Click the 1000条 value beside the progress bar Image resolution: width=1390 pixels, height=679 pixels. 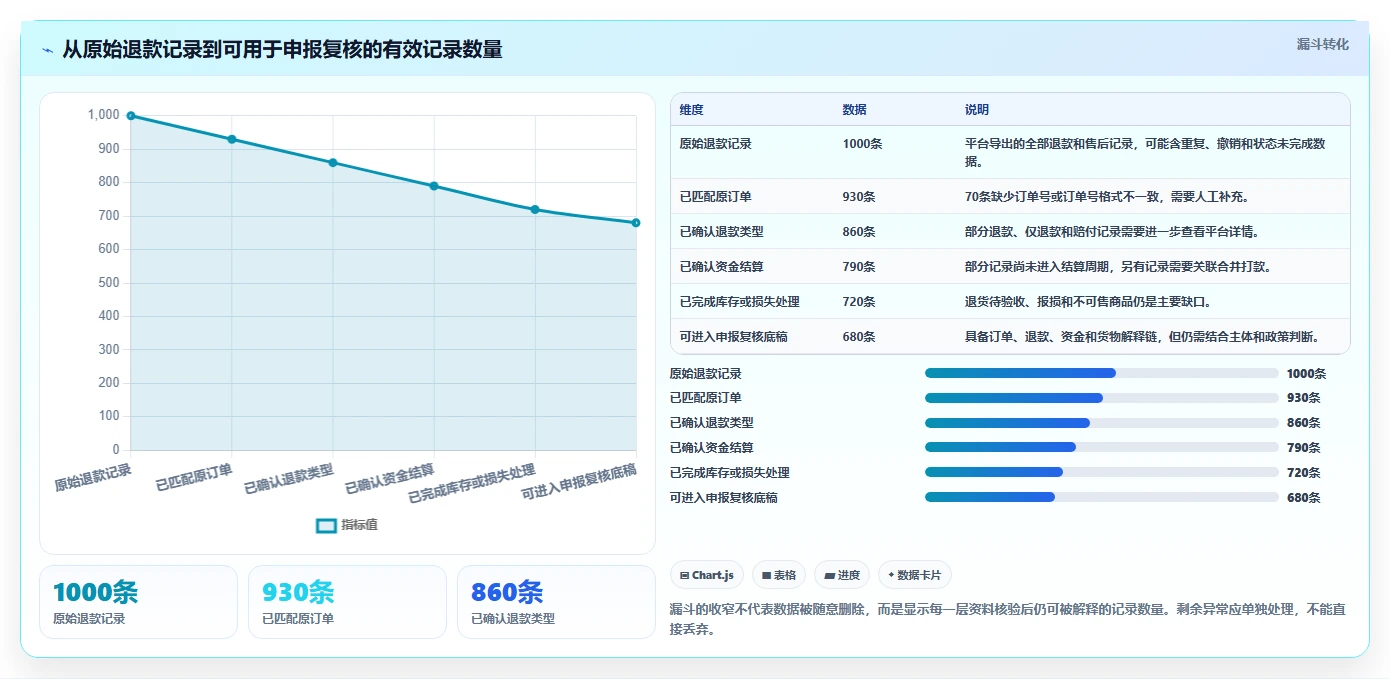click(1306, 374)
